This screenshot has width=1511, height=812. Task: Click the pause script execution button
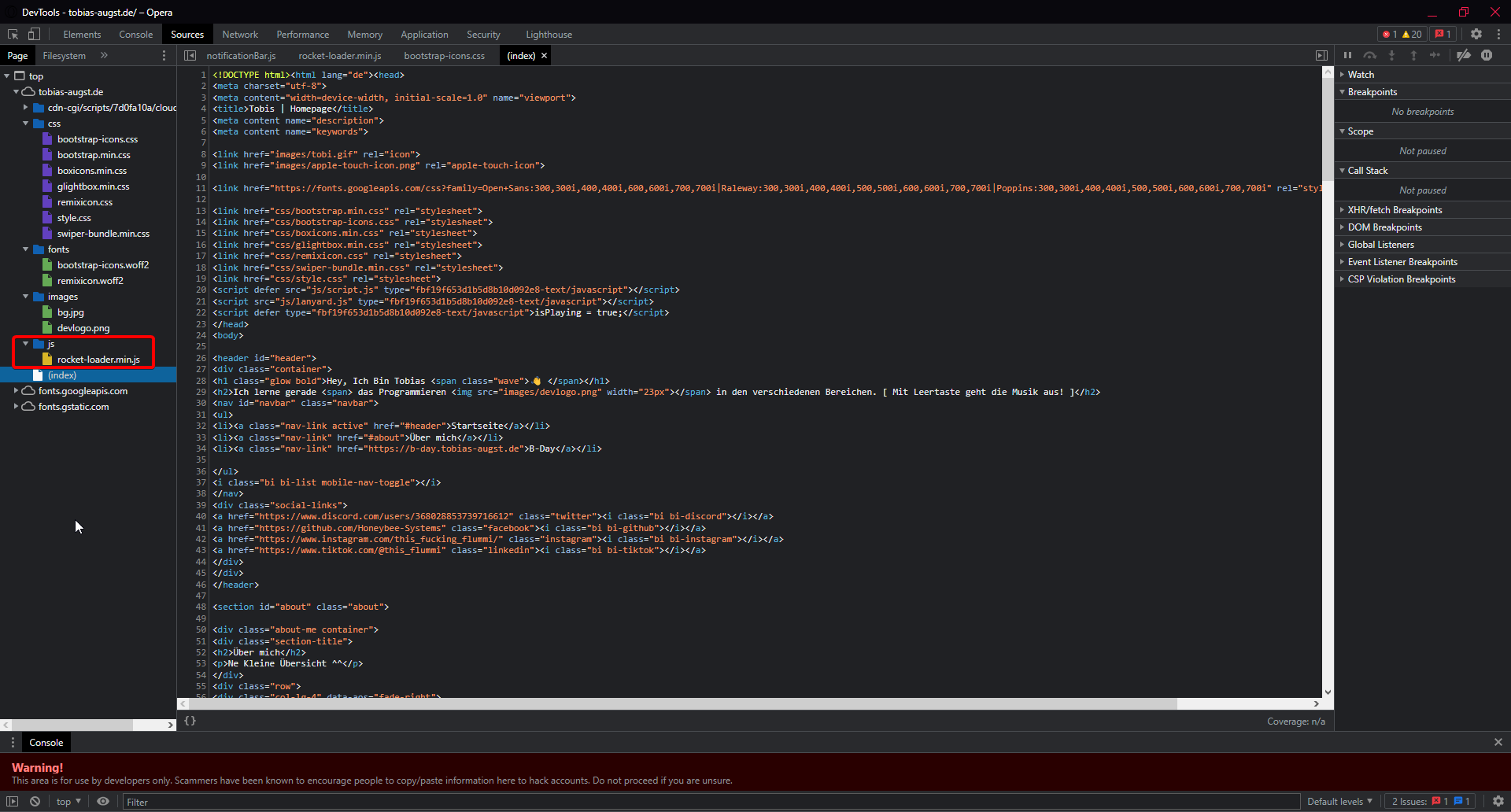(1347, 55)
